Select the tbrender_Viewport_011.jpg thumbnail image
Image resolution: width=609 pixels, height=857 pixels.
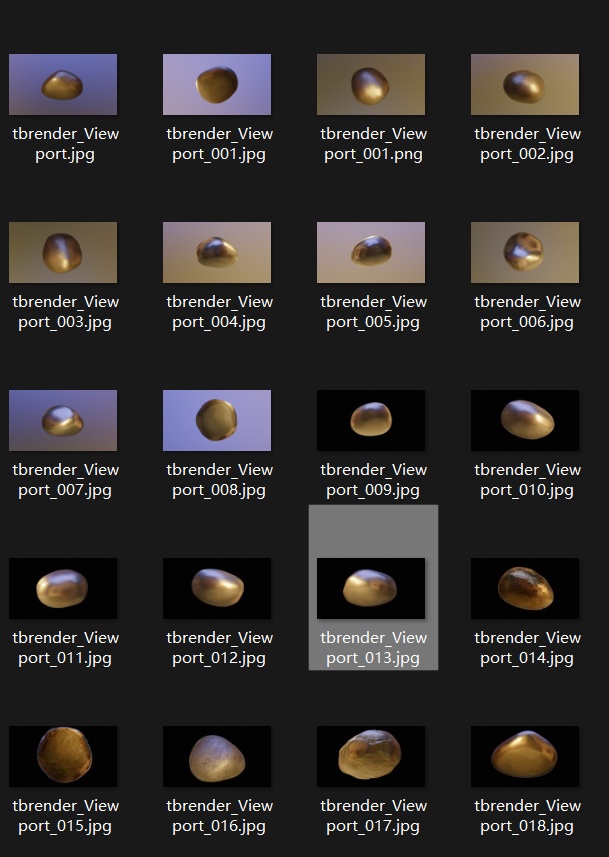click(x=63, y=589)
